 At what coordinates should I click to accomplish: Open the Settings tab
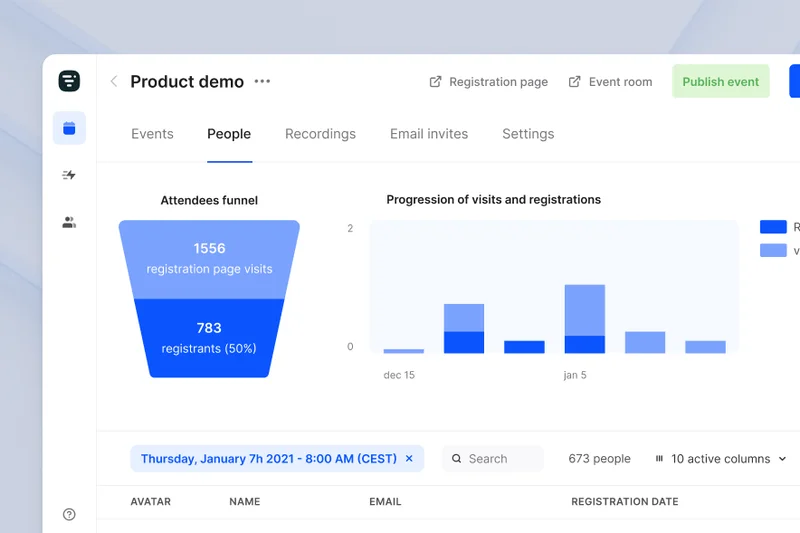(x=528, y=134)
